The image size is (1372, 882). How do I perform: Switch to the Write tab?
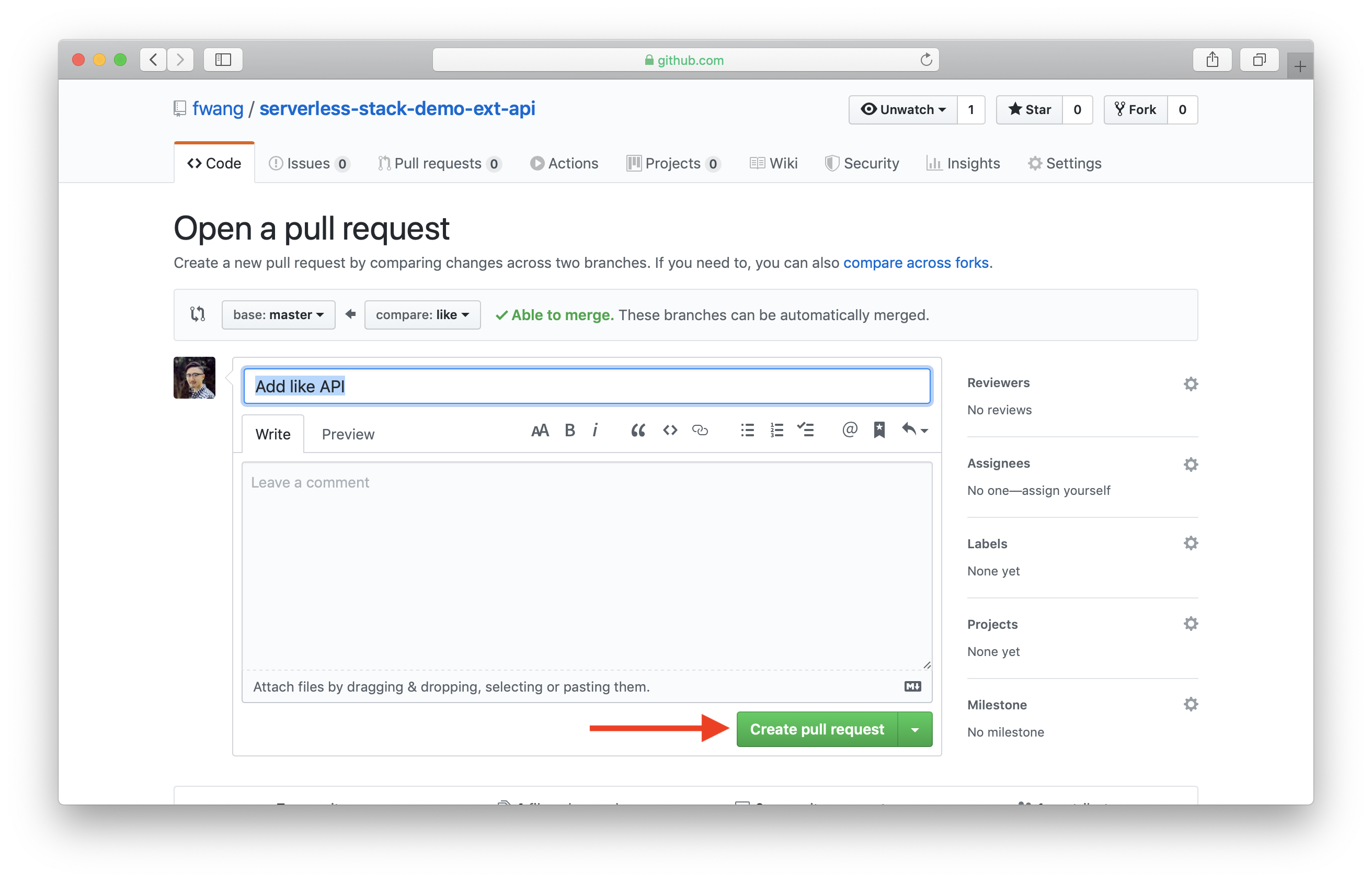pyautogui.click(x=272, y=433)
